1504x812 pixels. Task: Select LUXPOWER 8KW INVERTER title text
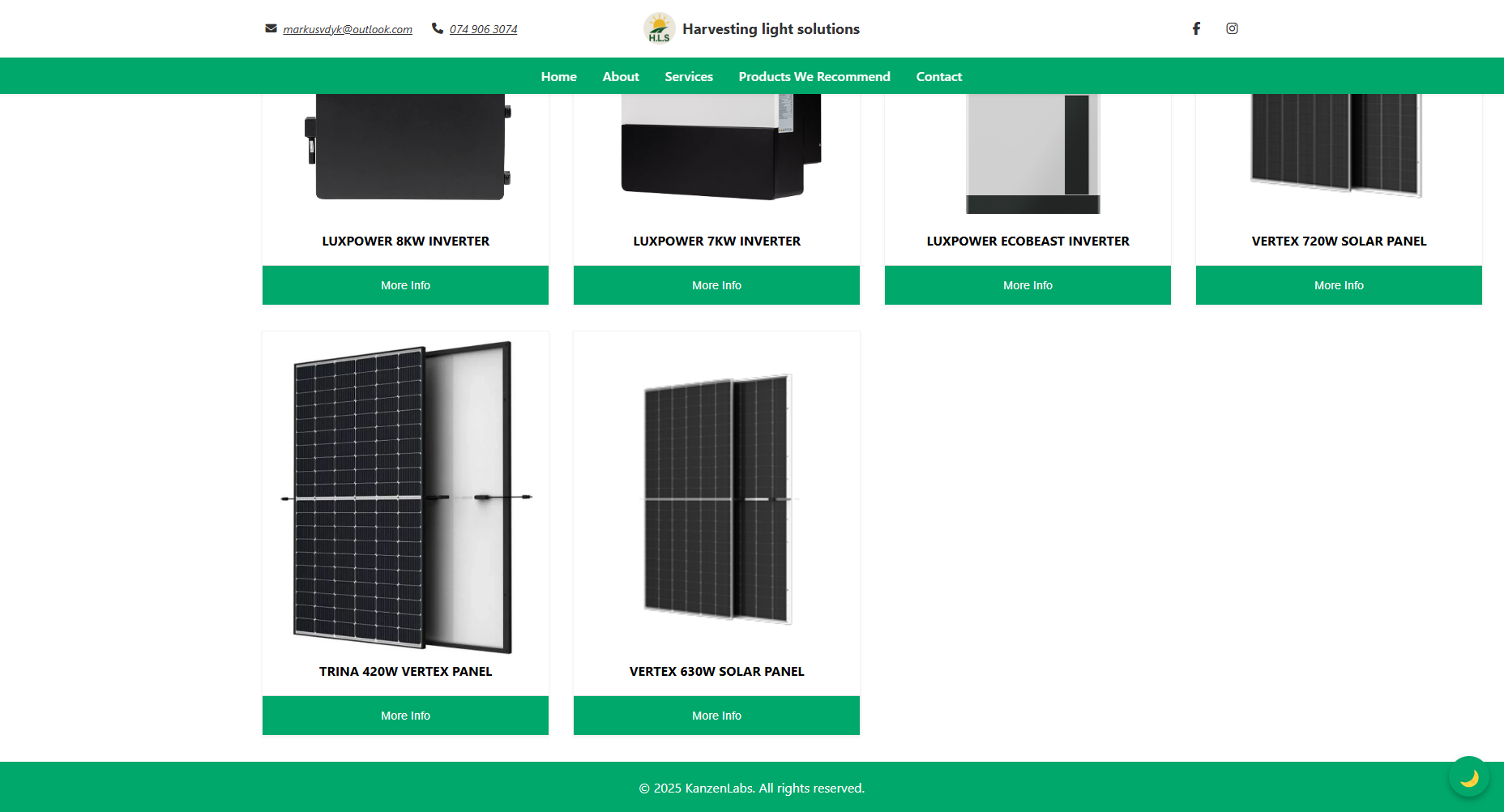(x=405, y=241)
